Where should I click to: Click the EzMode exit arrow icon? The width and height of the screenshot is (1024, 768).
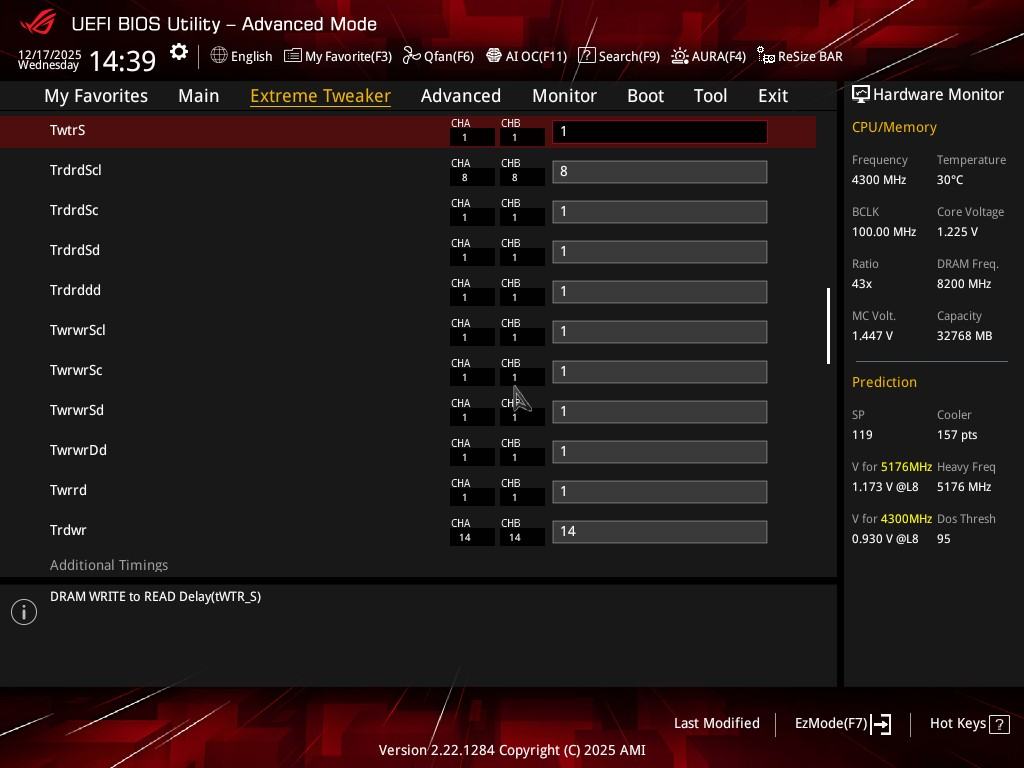881,724
